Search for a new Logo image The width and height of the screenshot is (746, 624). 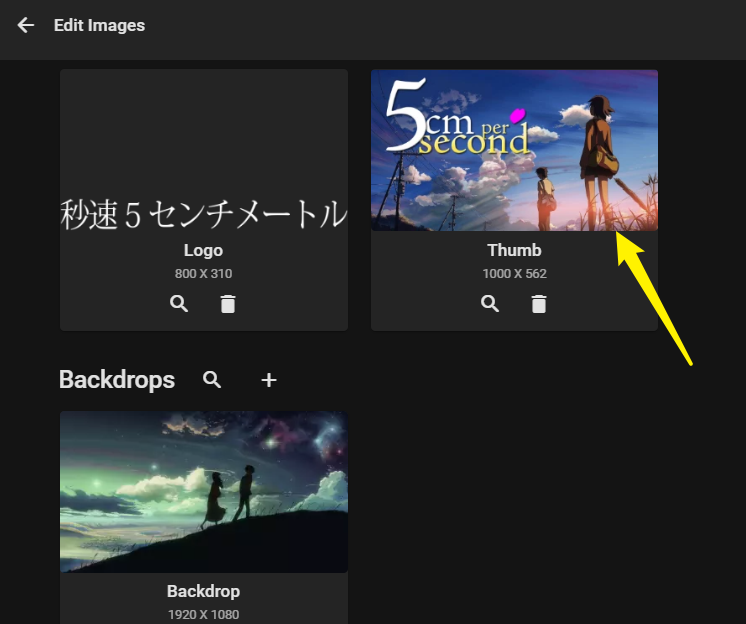179,303
